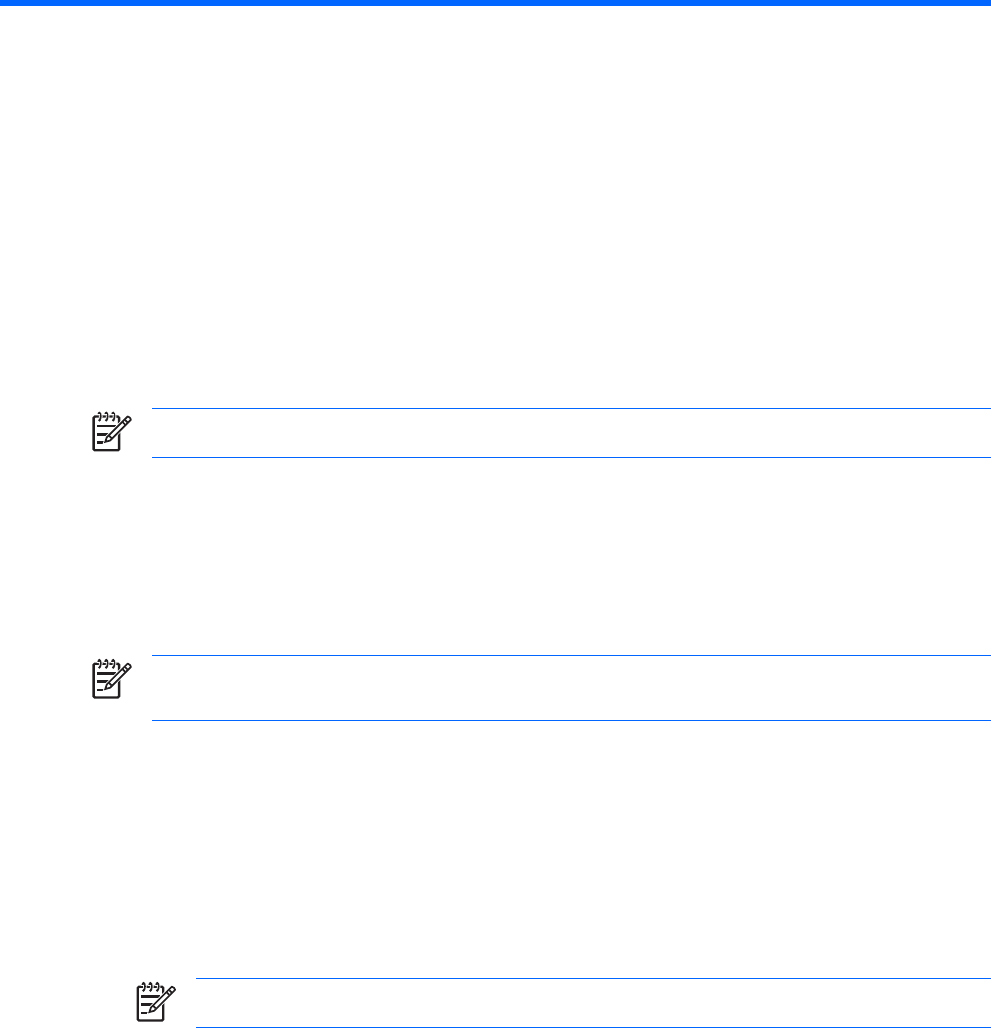Viewport: 992px width, 1028px height.
Task: Click the lower blue rule of the topmost note
Action: [571, 458]
